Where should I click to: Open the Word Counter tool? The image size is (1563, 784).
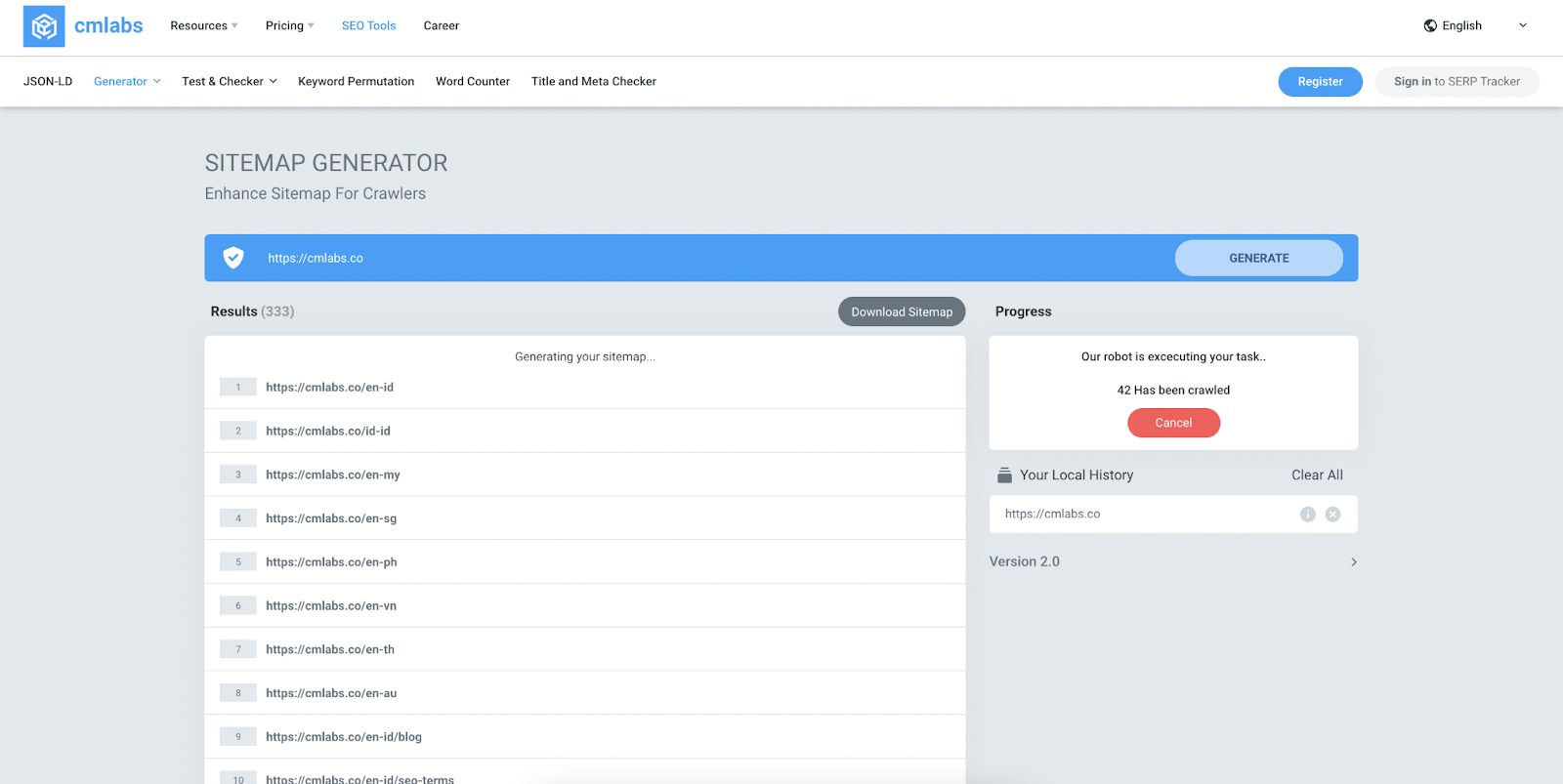click(473, 82)
